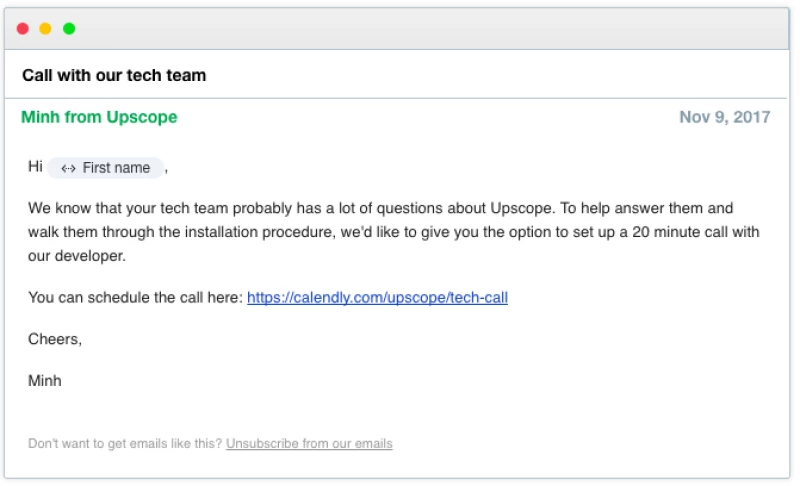Click Don't want to get emails text
The image size is (800, 486).
pos(125,443)
